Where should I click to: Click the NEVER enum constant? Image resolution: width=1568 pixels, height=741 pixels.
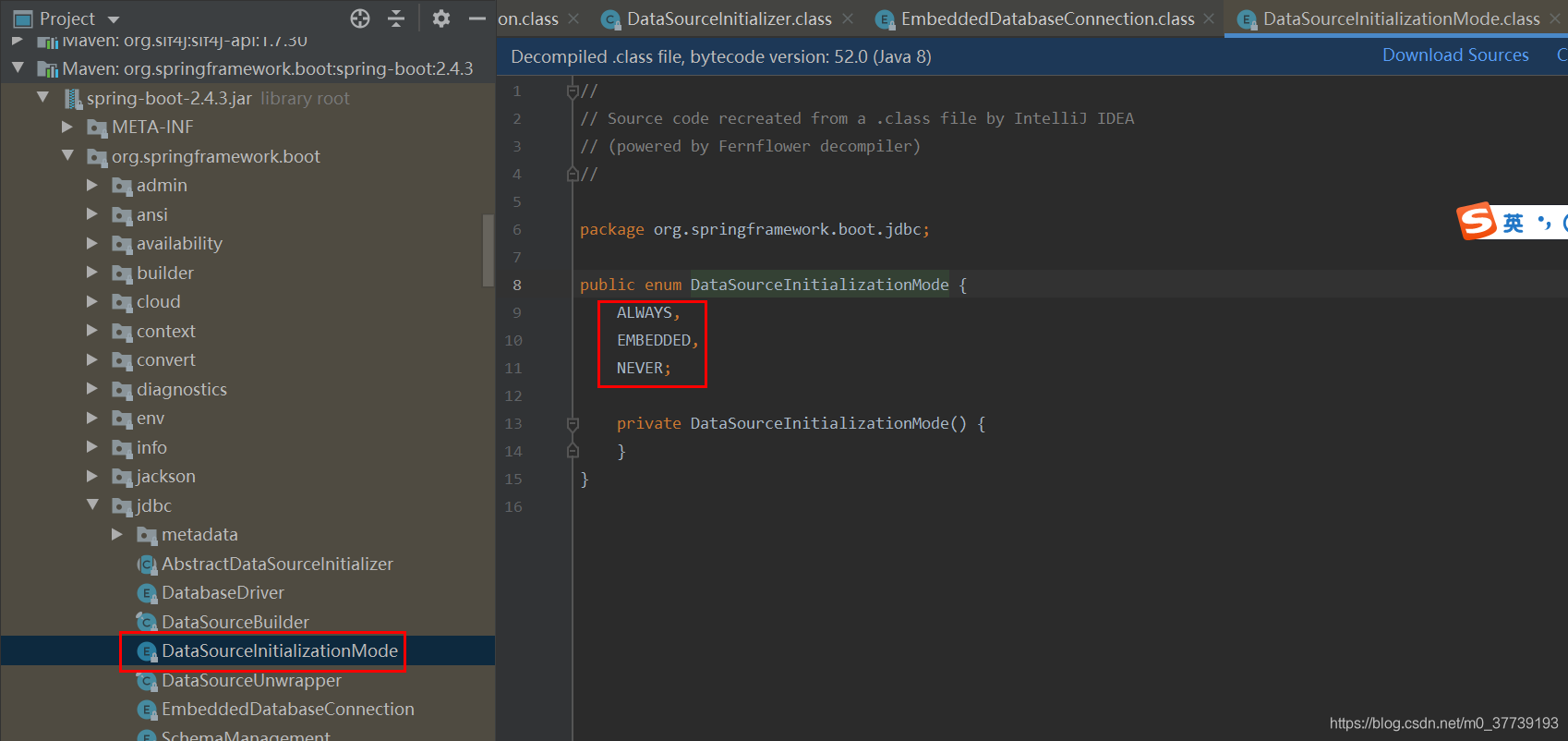tap(640, 368)
